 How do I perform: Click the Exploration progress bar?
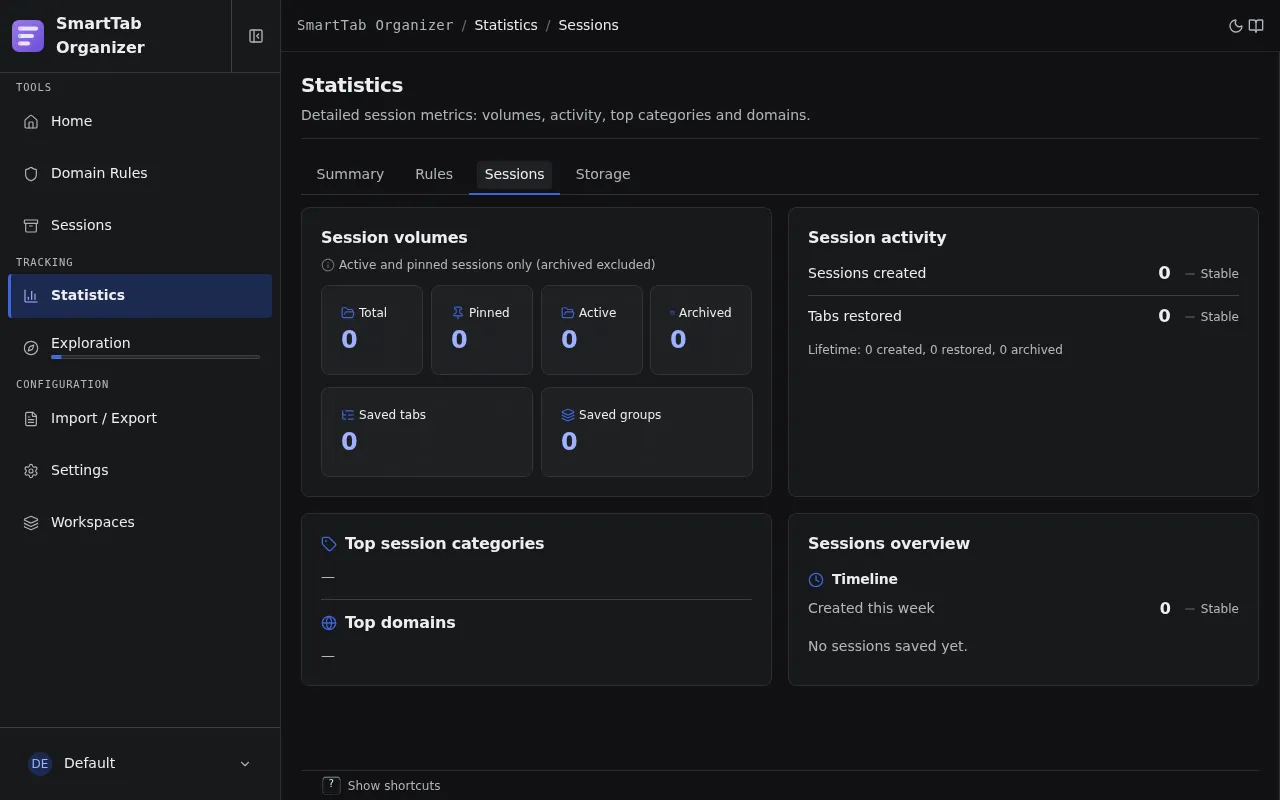pos(155,357)
